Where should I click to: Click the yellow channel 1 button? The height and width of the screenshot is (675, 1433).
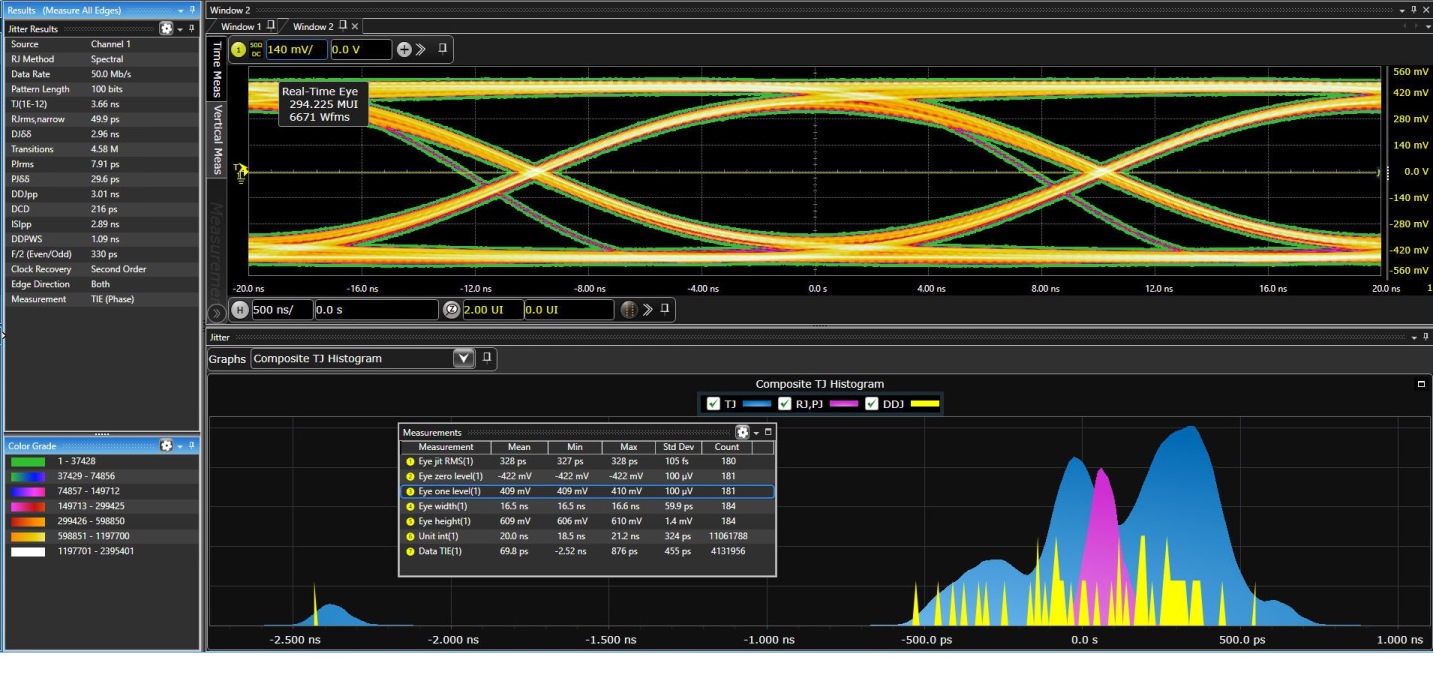tap(239, 50)
